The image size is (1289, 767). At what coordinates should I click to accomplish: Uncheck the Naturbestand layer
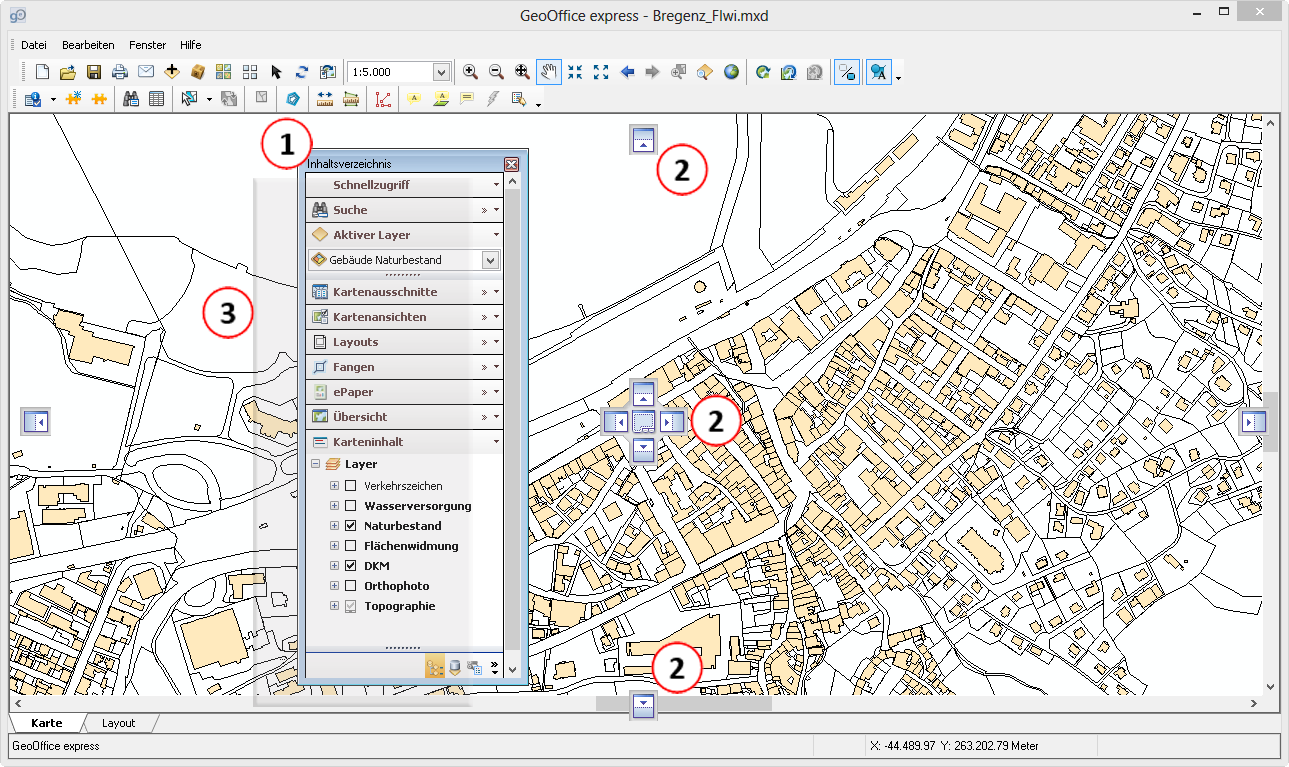pyautogui.click(x=351, y=526)
